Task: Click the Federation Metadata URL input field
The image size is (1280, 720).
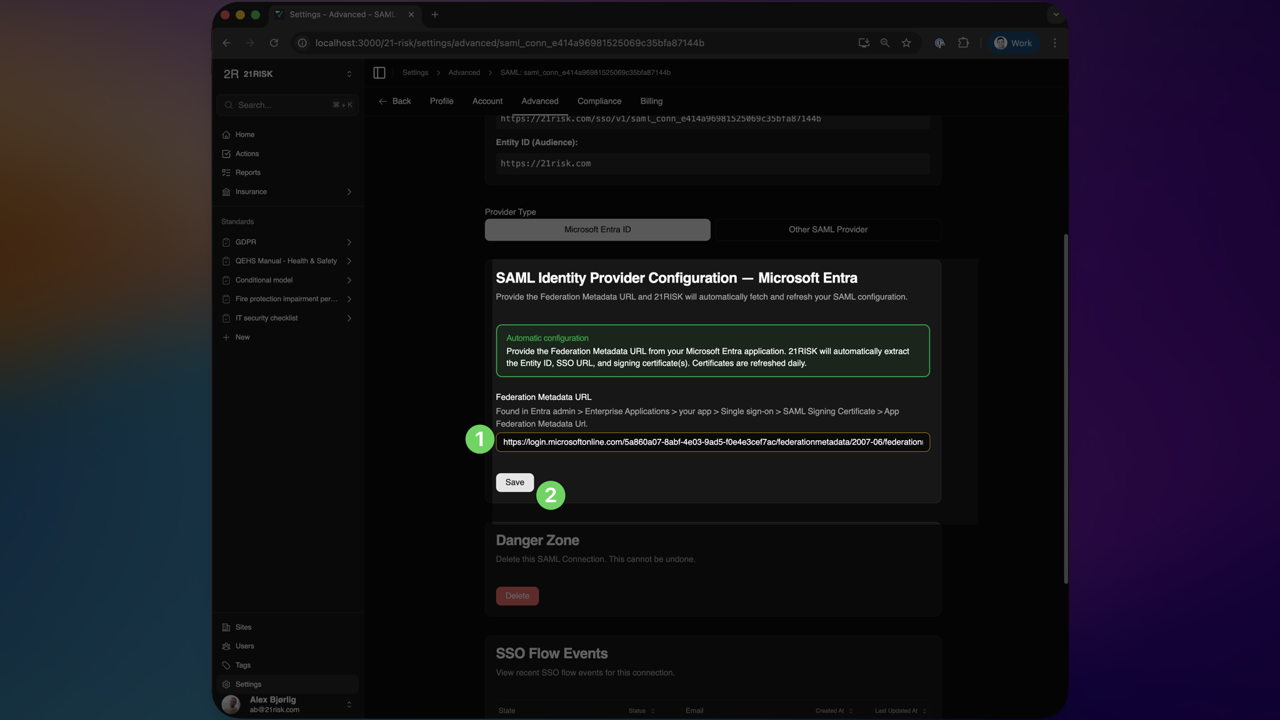Action: coord(712,441)
